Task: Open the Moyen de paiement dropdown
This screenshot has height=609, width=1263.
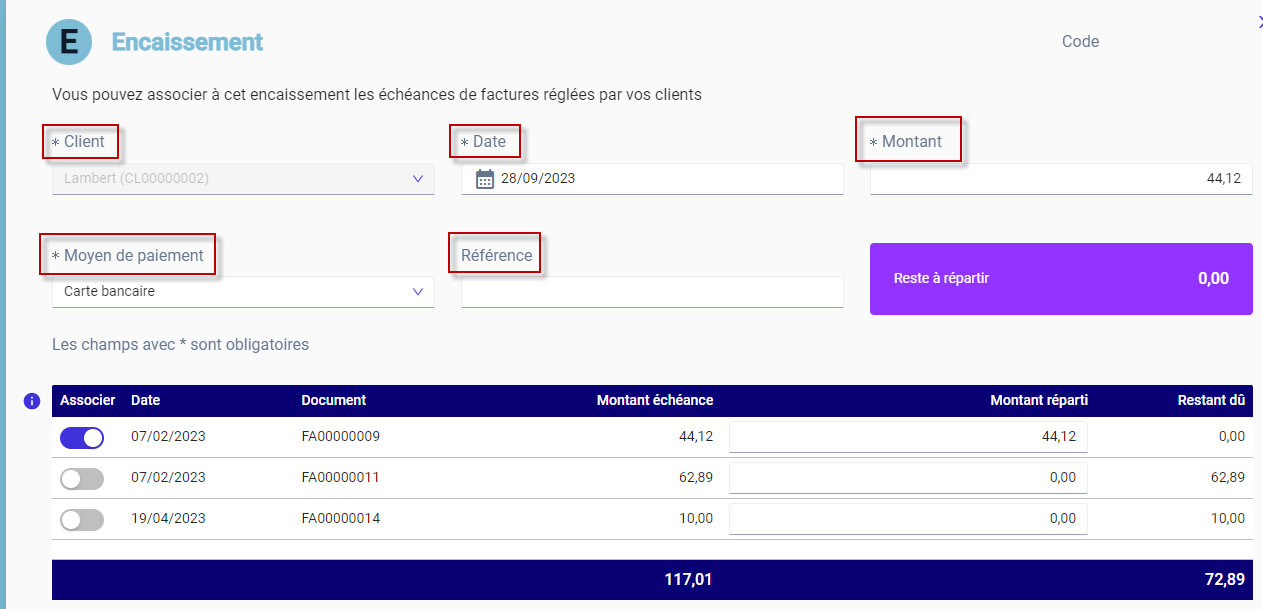Action: coord(243,292)
